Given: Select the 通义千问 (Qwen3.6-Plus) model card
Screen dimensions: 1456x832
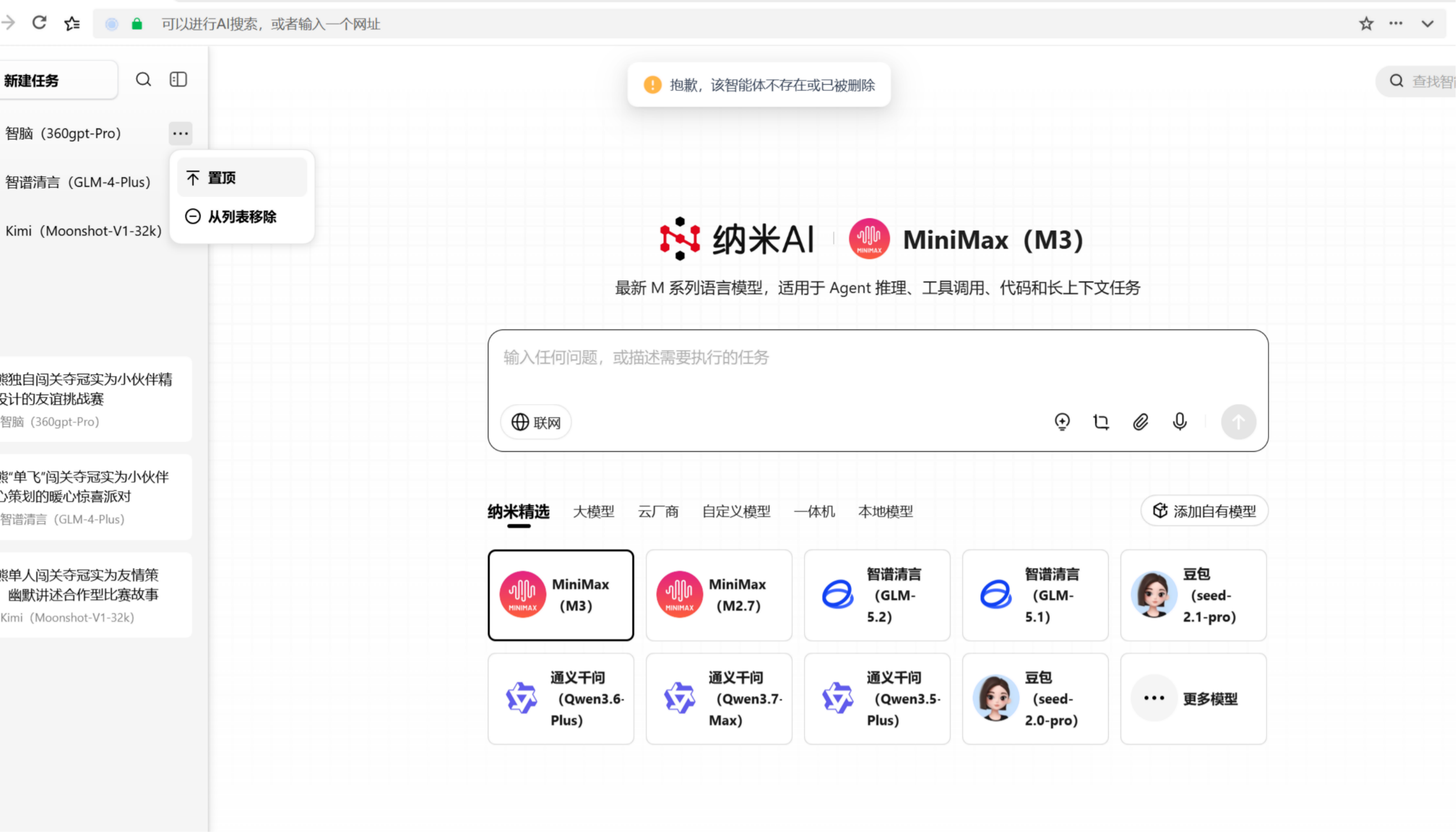Looking at the screenshot, I should tap(561, 699).
